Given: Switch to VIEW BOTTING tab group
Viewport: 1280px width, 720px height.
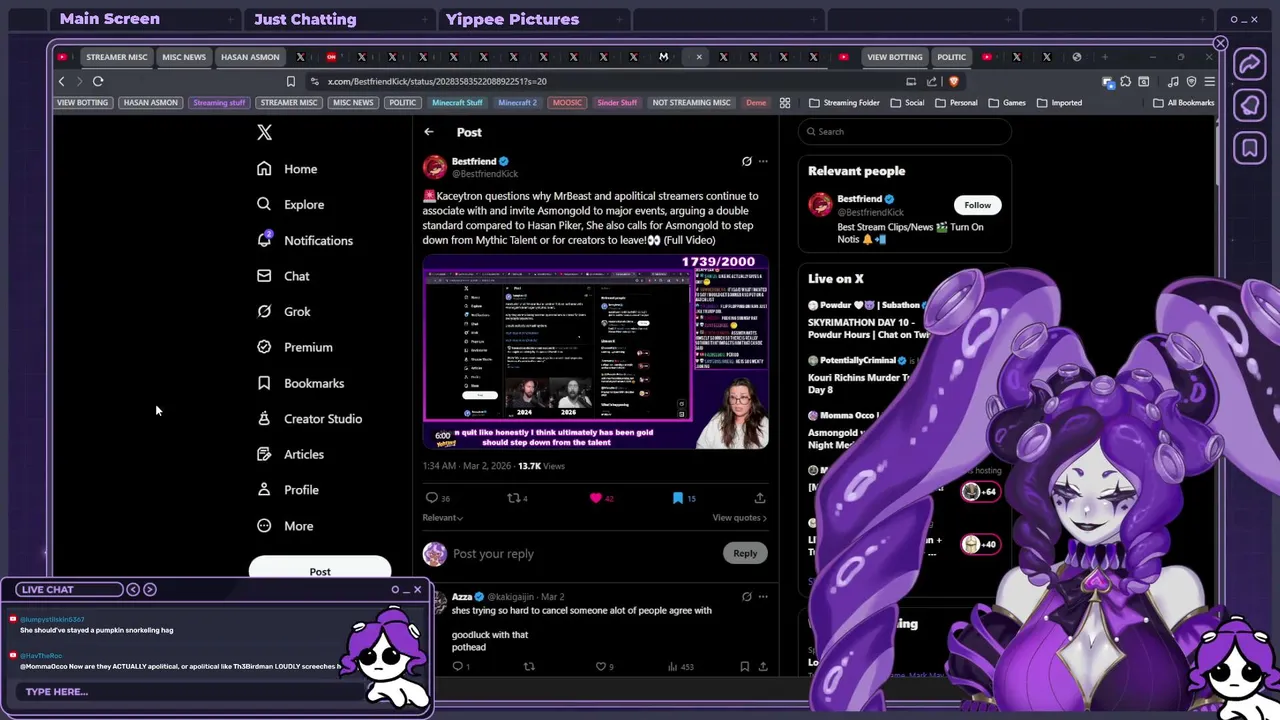Looking at the screenshot, I should click(894, 57).
